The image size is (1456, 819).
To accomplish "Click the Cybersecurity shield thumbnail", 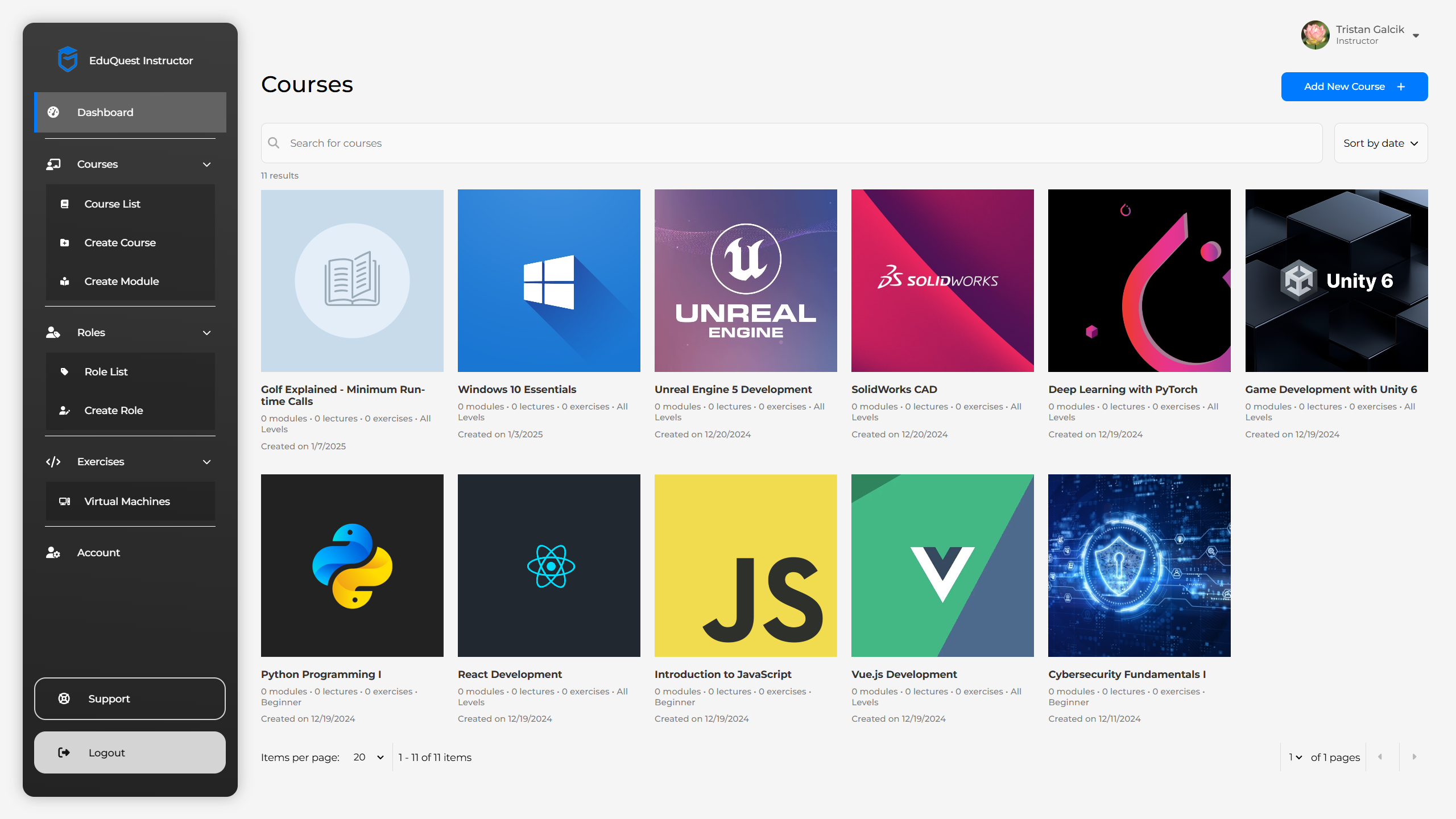I will pyautogui.click(x=1139, y=565).
